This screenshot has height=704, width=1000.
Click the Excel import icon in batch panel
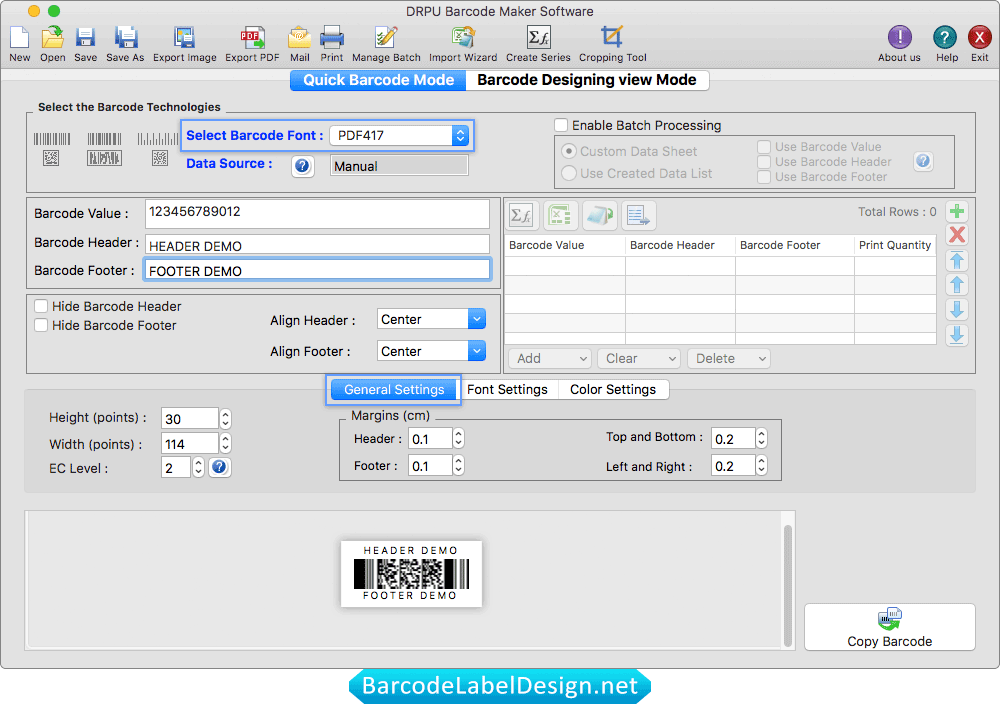[561, 216]
